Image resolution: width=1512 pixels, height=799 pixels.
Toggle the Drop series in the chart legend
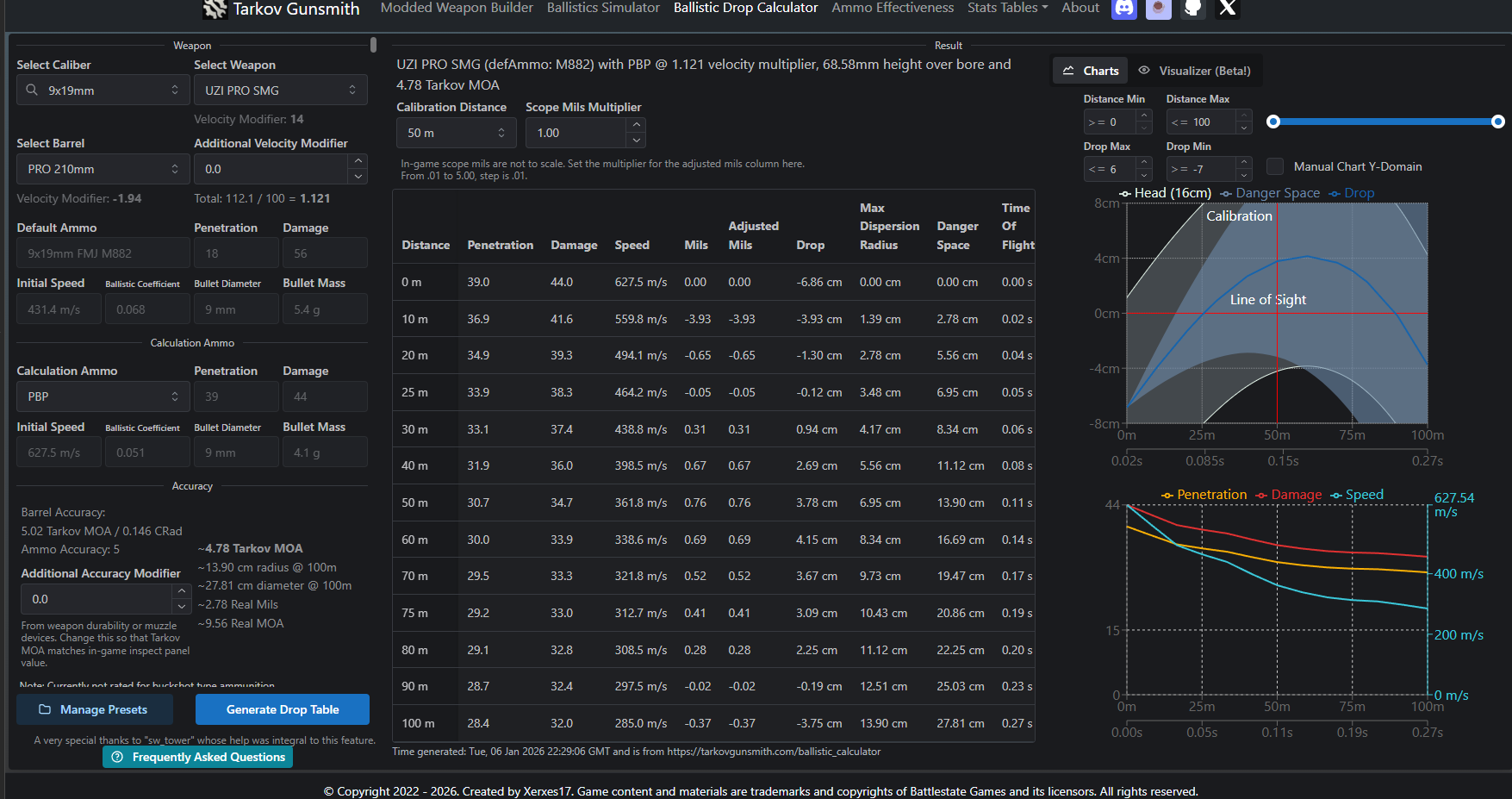[x=1352, y=193]
